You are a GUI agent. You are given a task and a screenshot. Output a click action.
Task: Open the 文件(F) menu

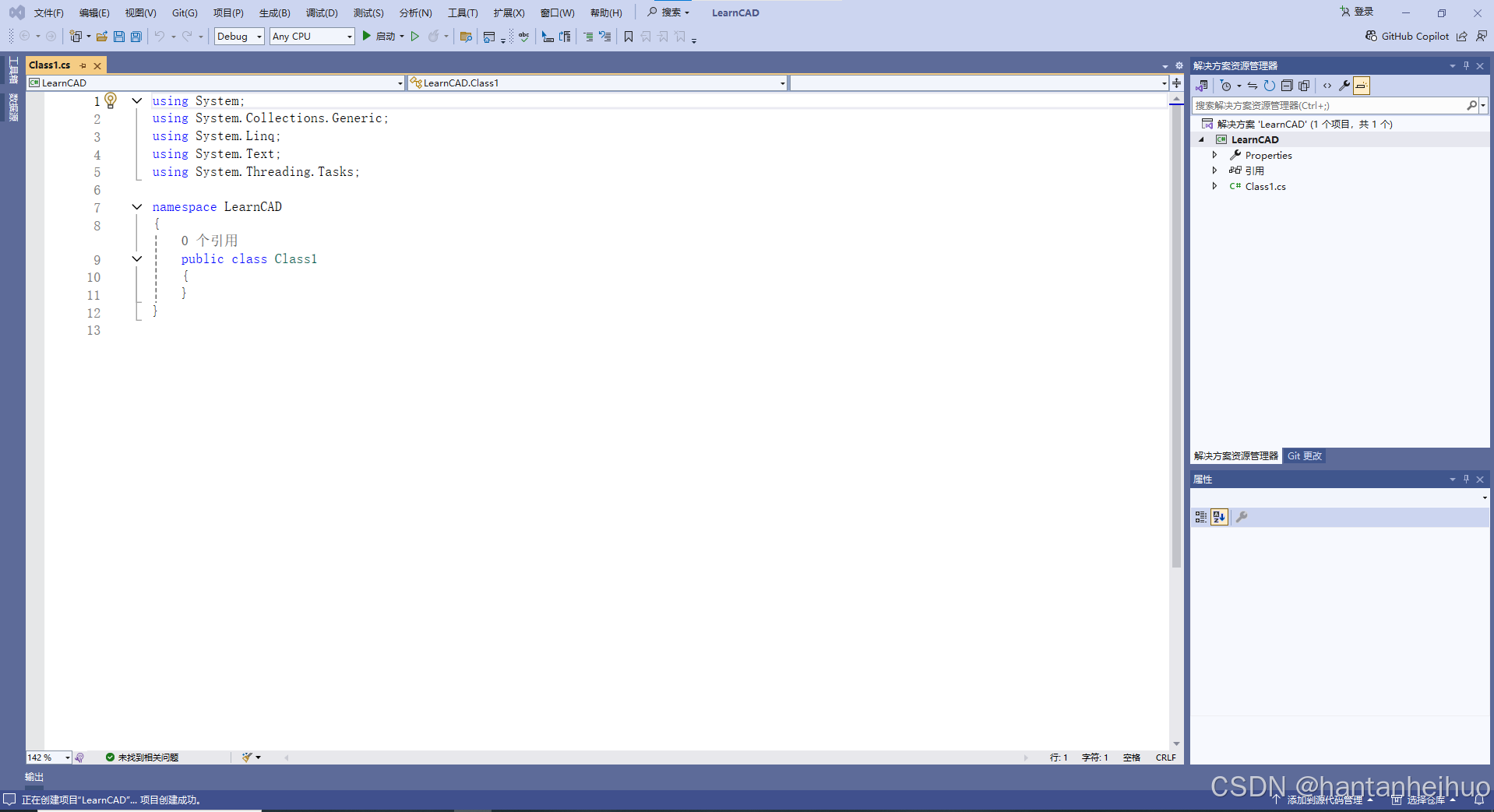point(49,12)
